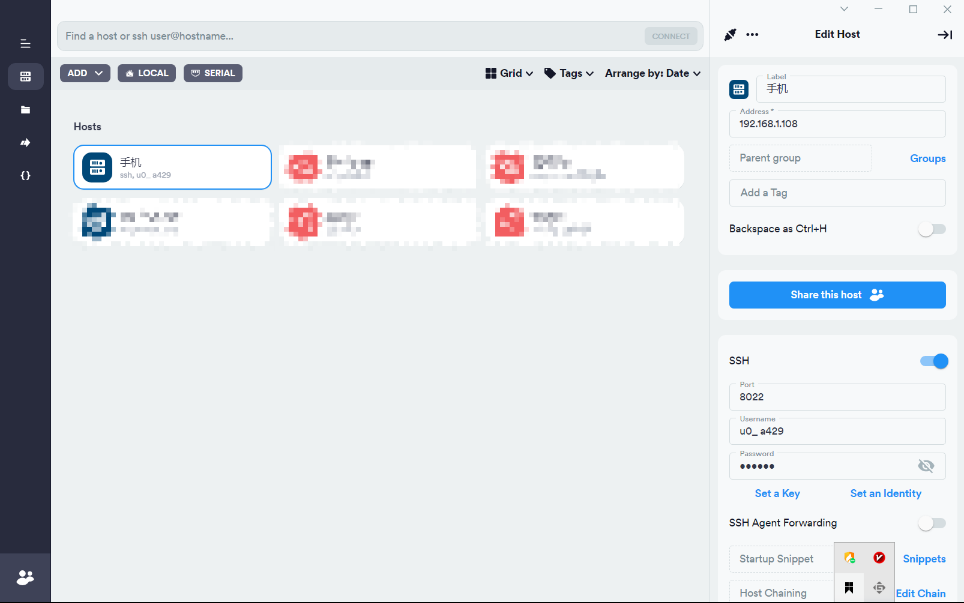
Task: Click the Username field with u0_a429
Action: 837,432
